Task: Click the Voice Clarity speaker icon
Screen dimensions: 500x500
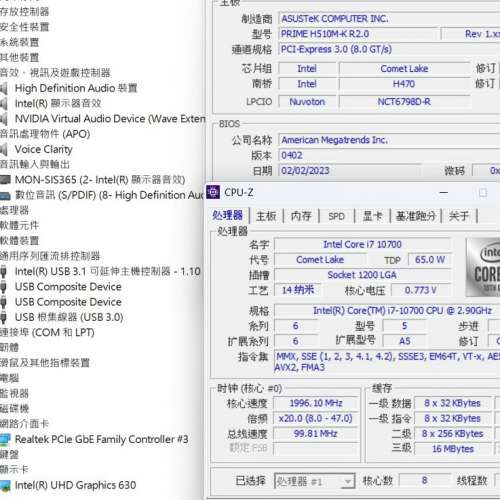Action: coord(4,150)
